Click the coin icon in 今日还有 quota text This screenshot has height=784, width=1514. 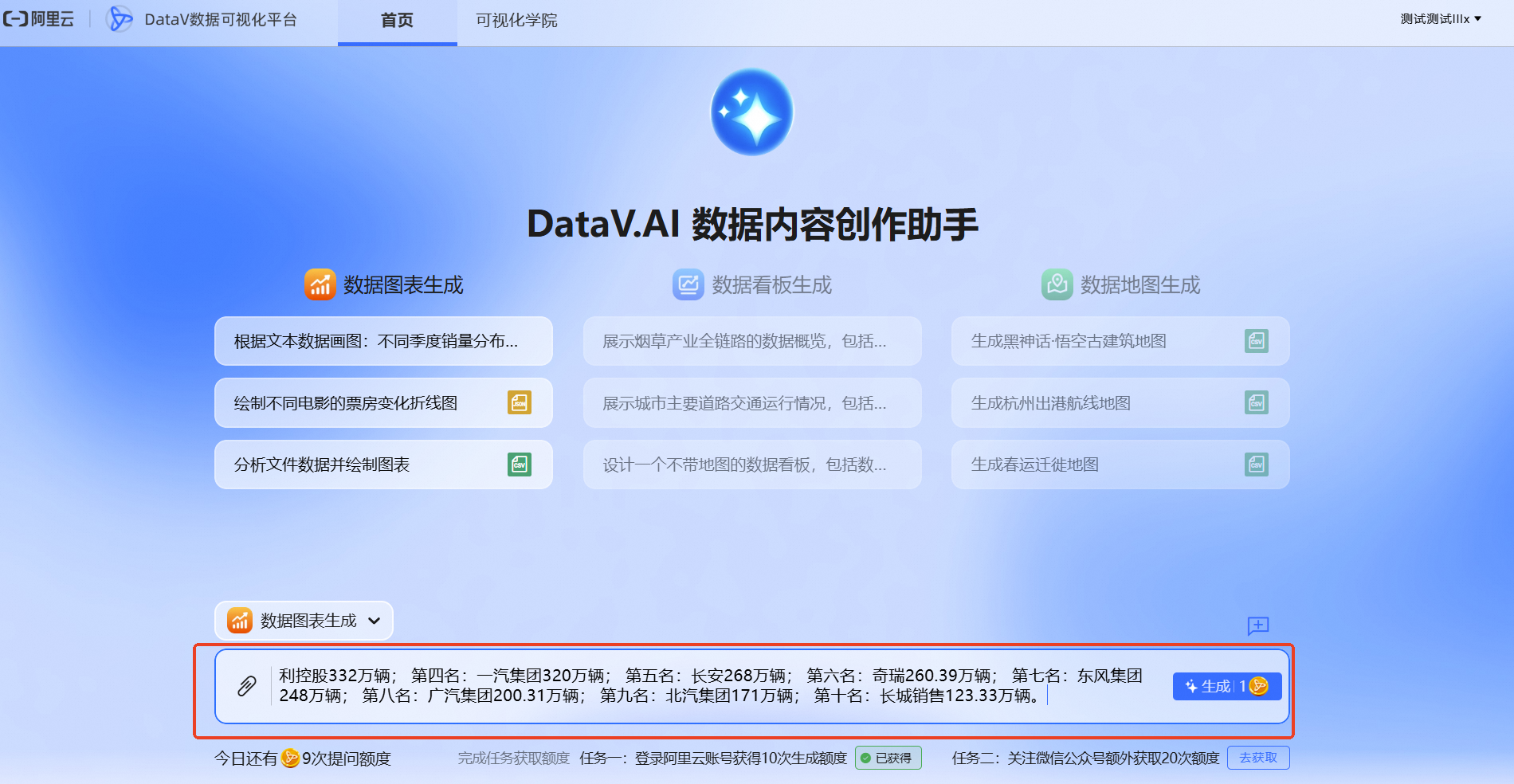click(x=291, y=758)
